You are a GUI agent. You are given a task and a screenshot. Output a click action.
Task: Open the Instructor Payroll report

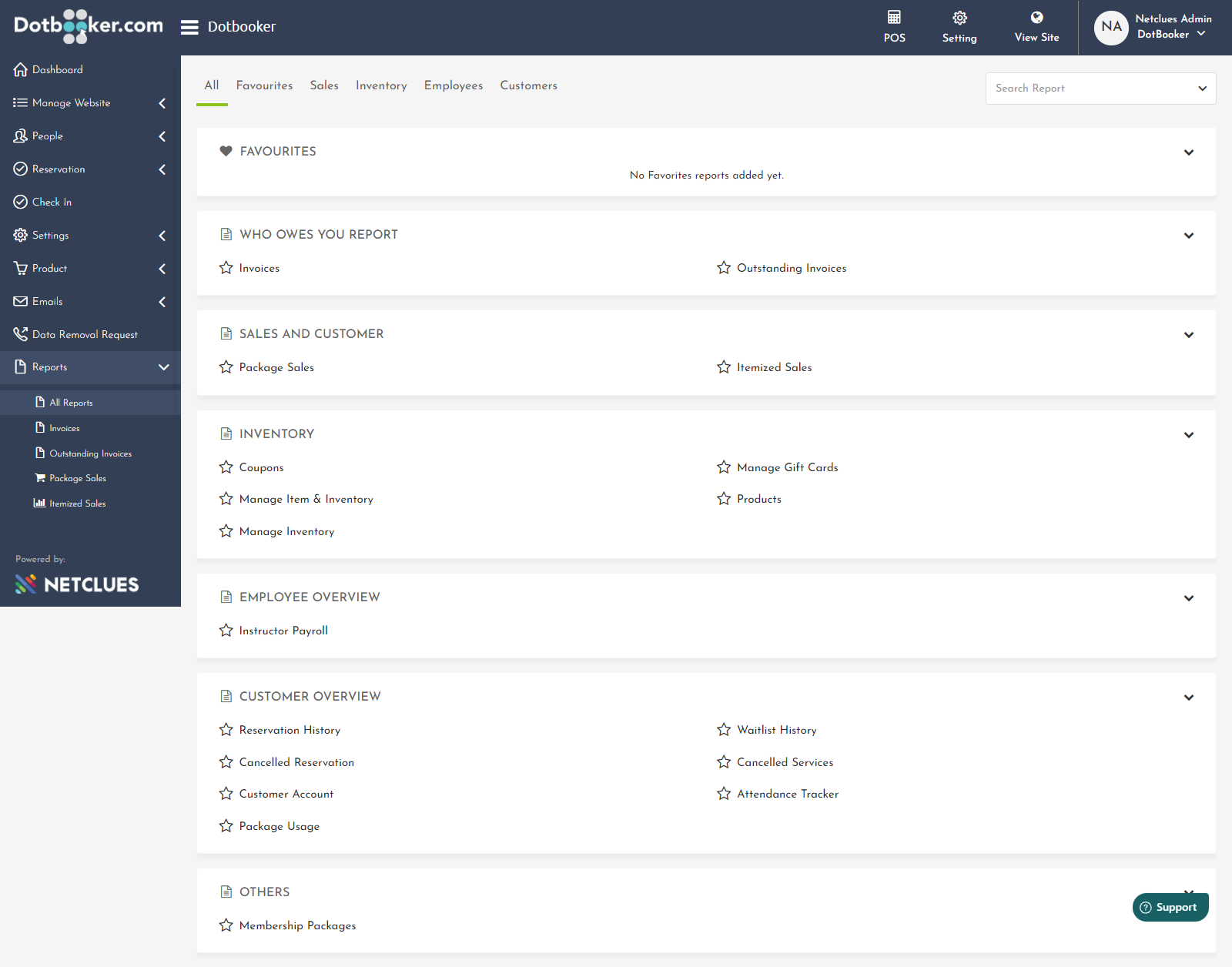click(x=283, y=631)
